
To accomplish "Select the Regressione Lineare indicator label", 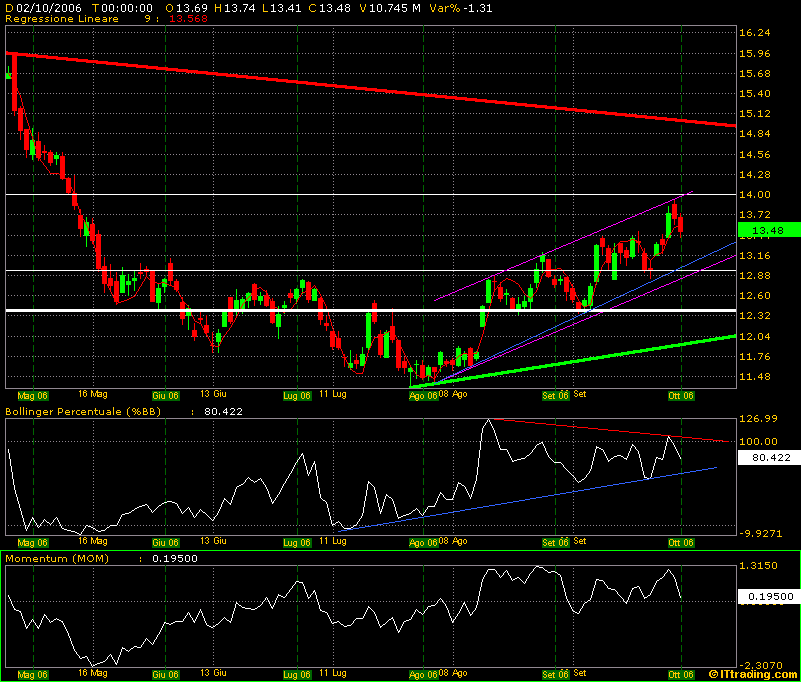I will 62,18.
